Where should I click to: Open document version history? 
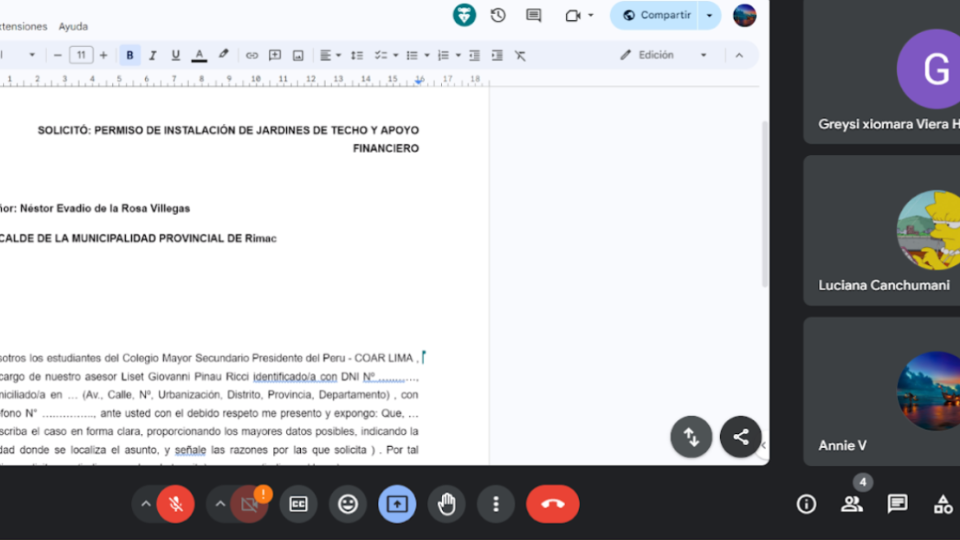[498, 15]
